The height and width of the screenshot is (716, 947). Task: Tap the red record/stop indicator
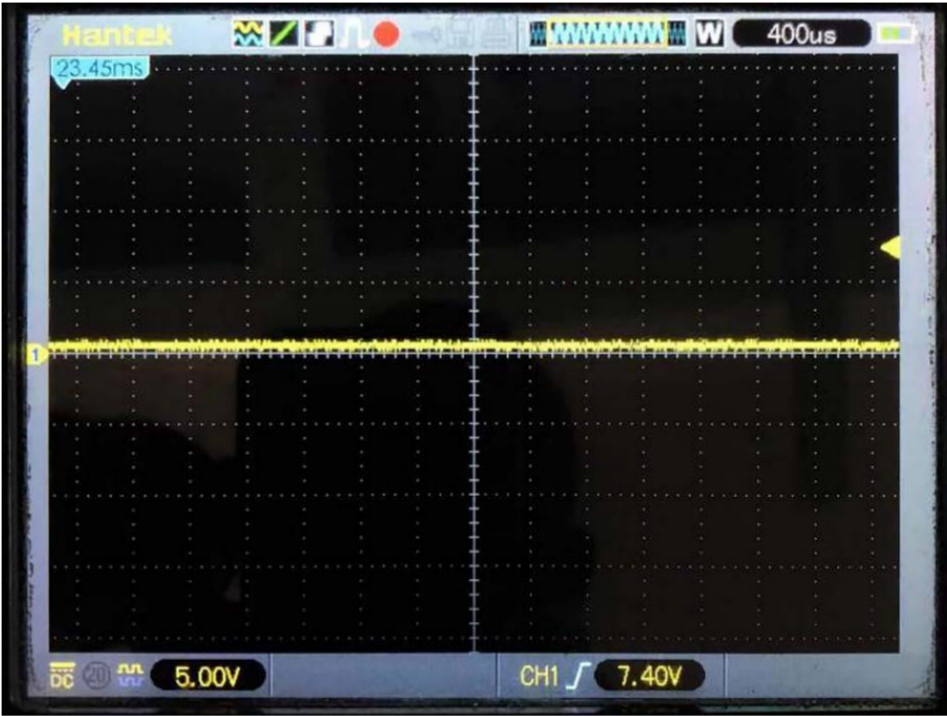tap(386, 34)
